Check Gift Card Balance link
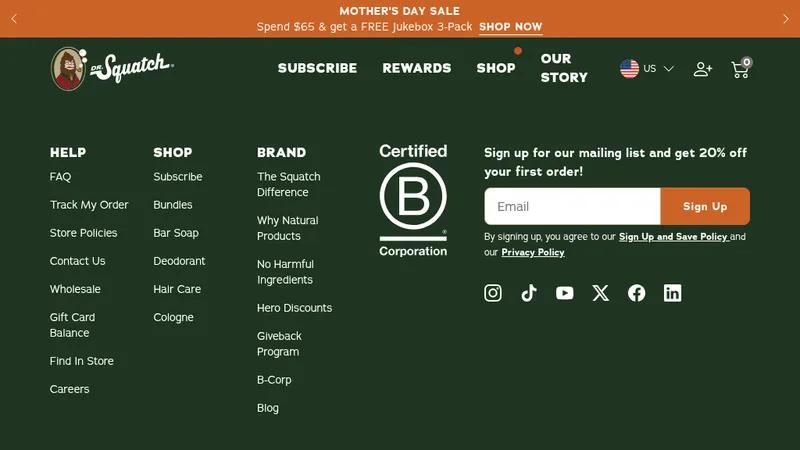 [x=72, y=325]
